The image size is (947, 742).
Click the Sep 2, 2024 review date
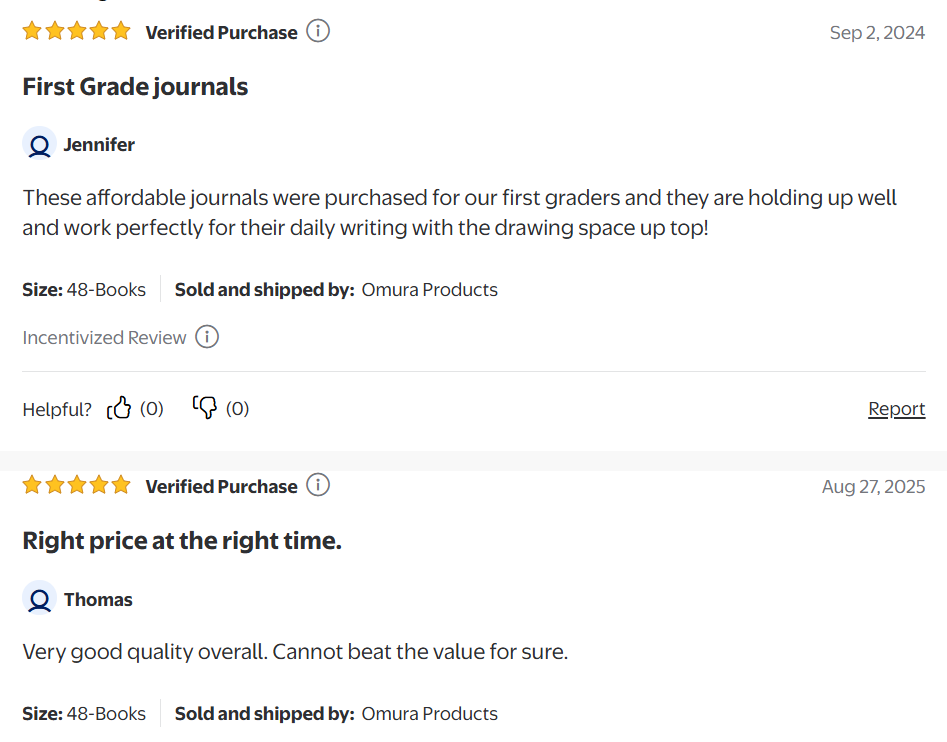tap(877, 33)
